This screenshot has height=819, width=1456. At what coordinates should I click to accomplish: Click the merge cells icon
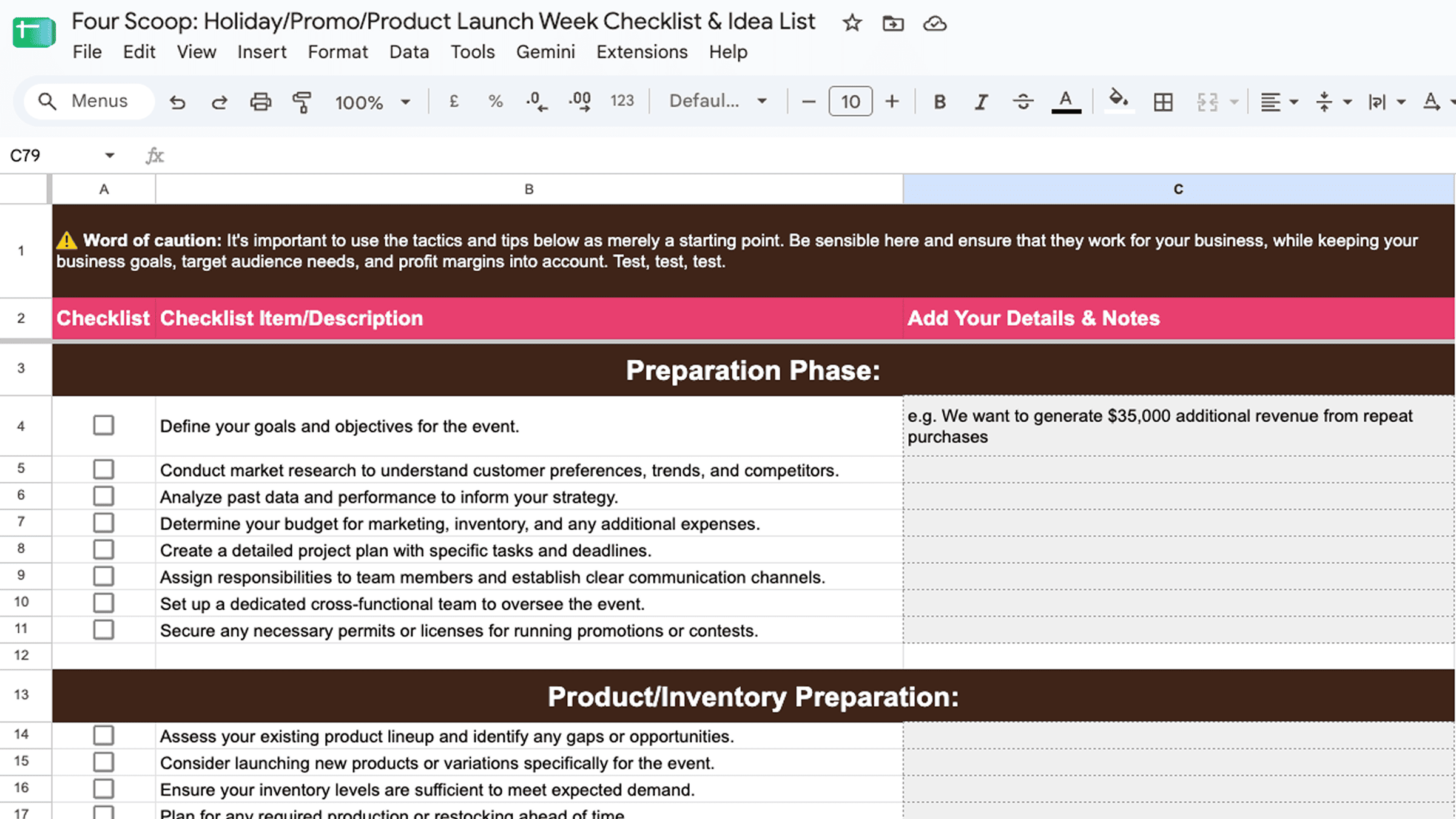(x=1207, y=102)
